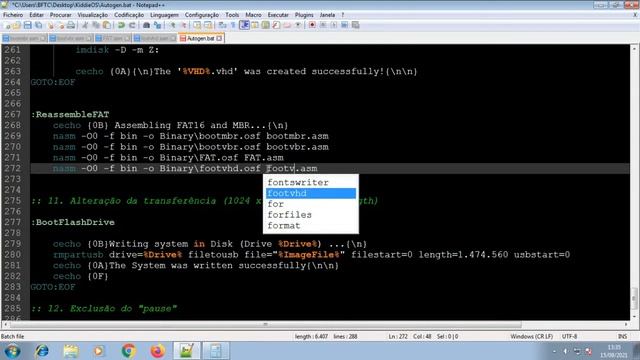
Task: Open the Visualização menu
Action: tap(93, 15)
